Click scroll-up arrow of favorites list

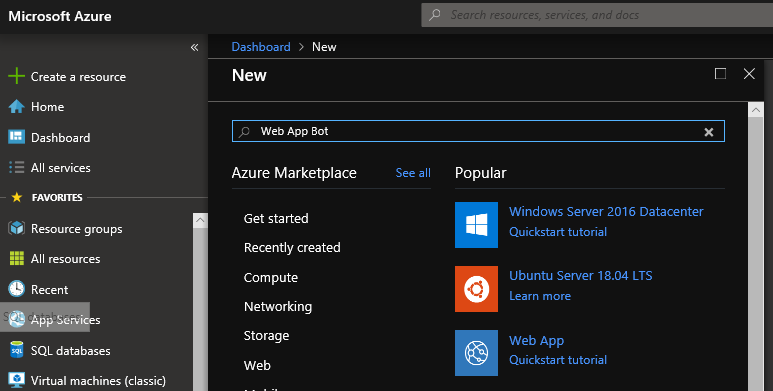tap(200, 220)
